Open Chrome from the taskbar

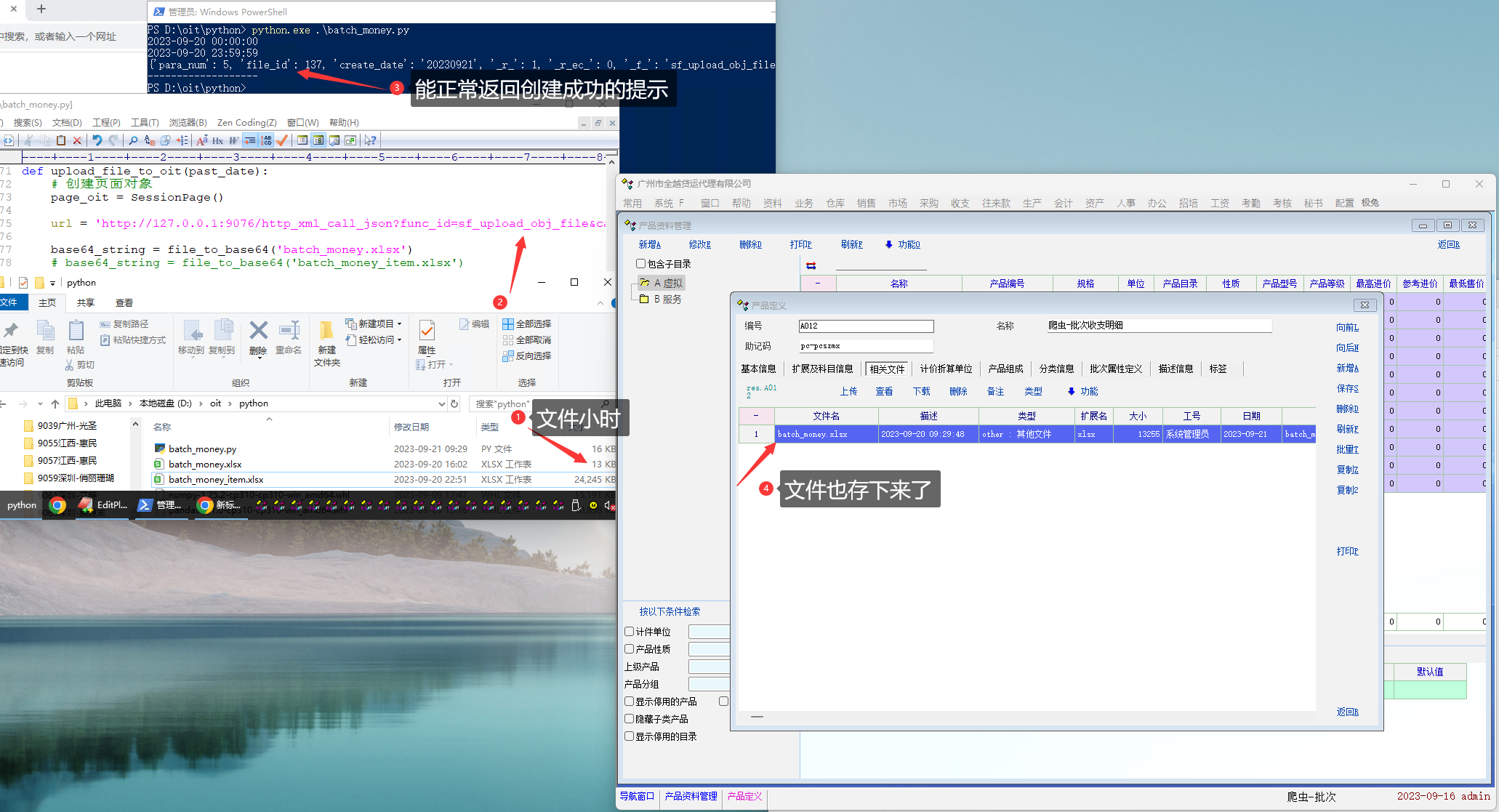pos(57,505)
